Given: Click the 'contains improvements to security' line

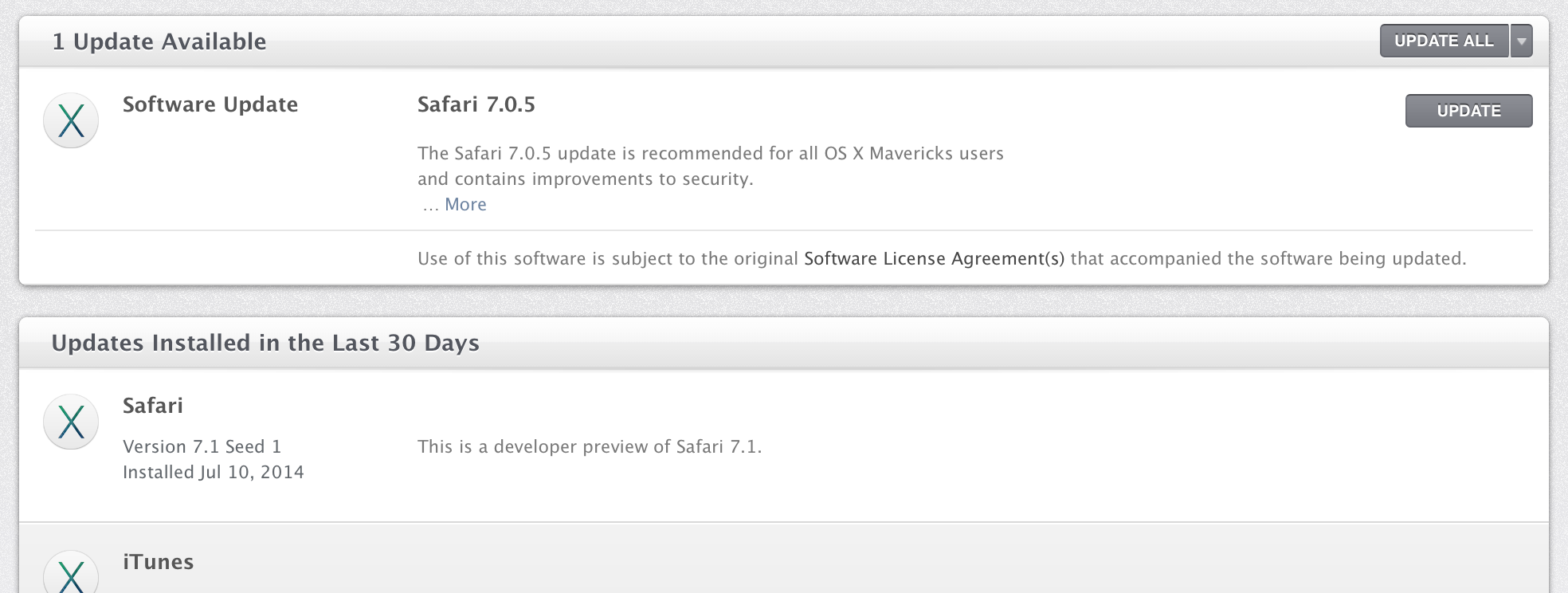Looking at the screenshot, I should click(x=586, y=179).
